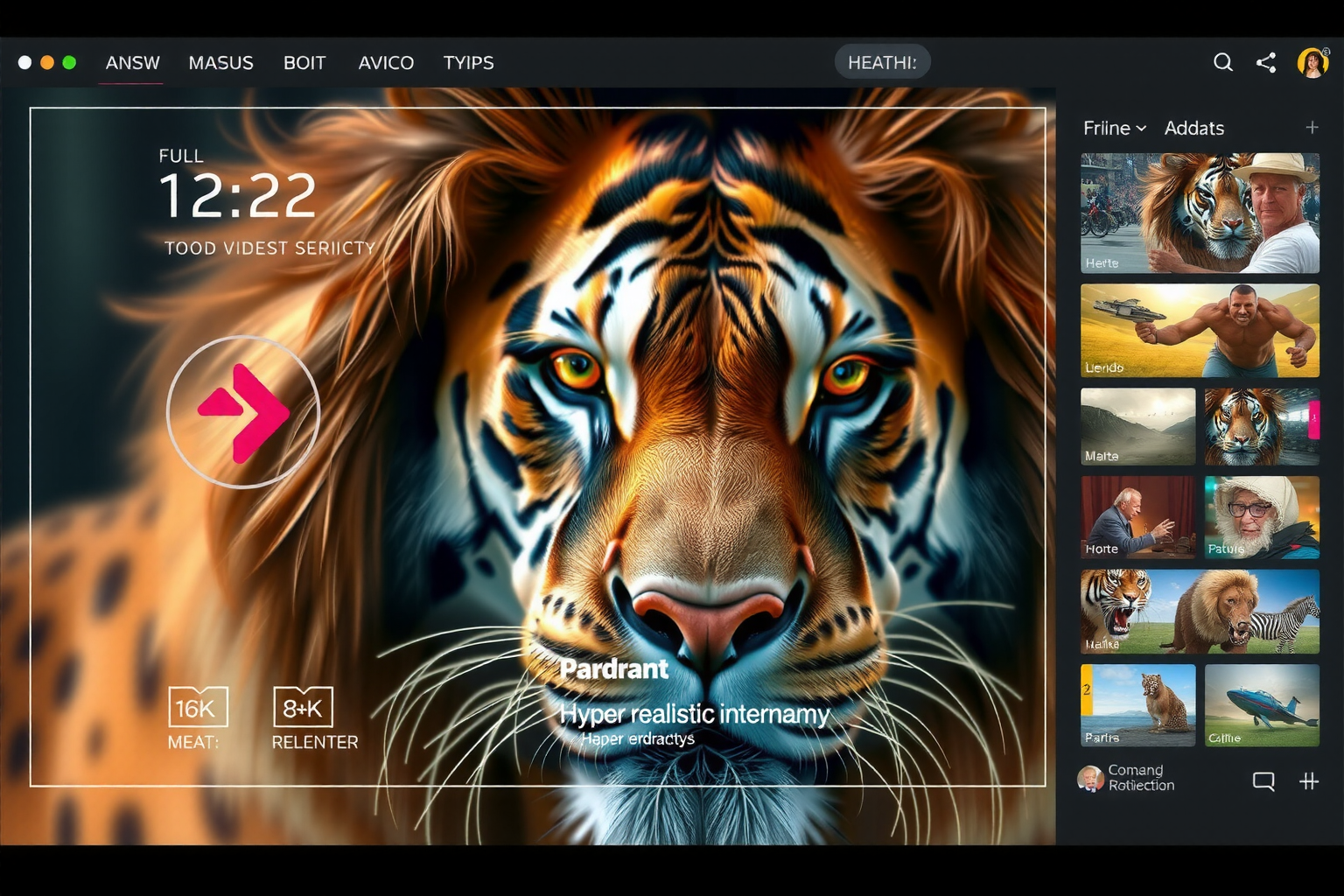Open the MASUS tab
1344x896 pixels.
220,63
